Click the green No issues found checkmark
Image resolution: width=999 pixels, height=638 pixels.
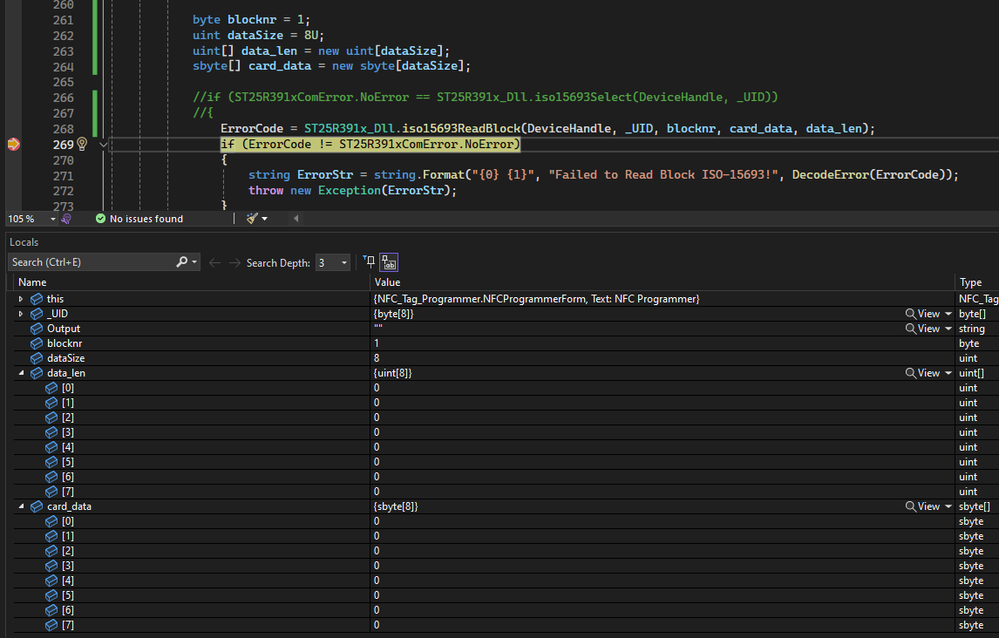tap(101, 219)
